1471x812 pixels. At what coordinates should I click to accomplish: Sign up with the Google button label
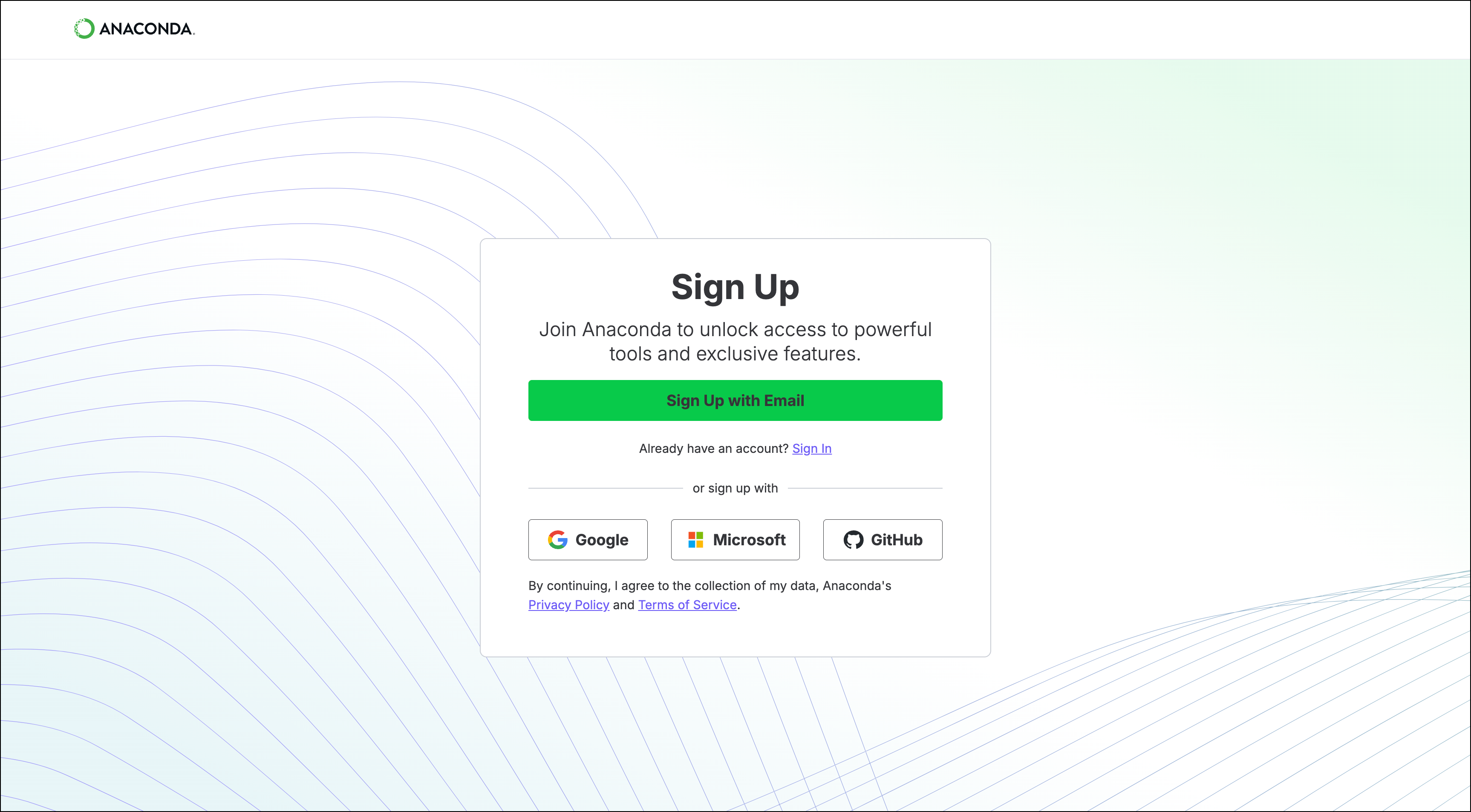[601, 540]
